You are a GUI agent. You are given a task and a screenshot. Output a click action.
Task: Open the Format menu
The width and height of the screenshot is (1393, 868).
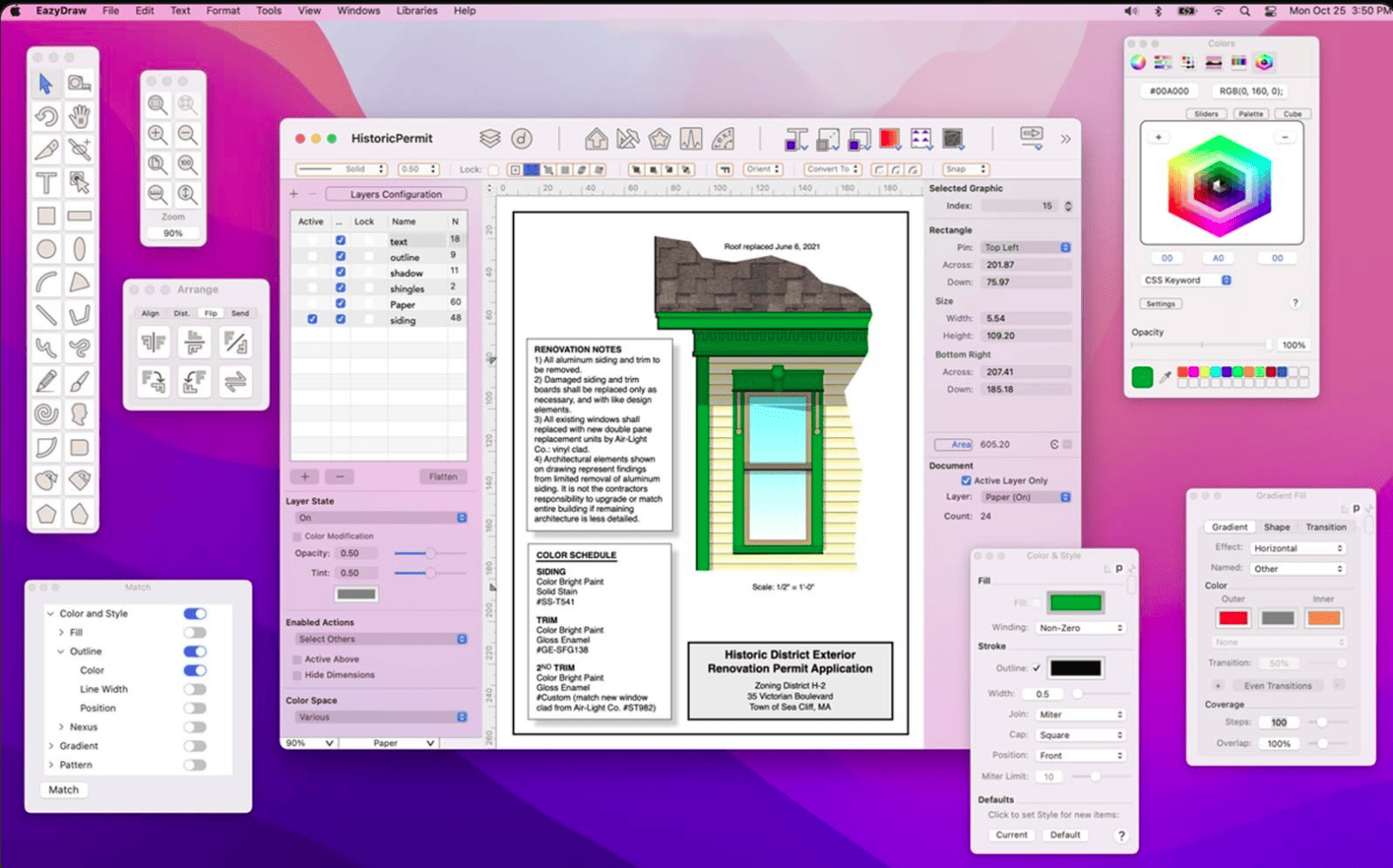tap(223, 11)
